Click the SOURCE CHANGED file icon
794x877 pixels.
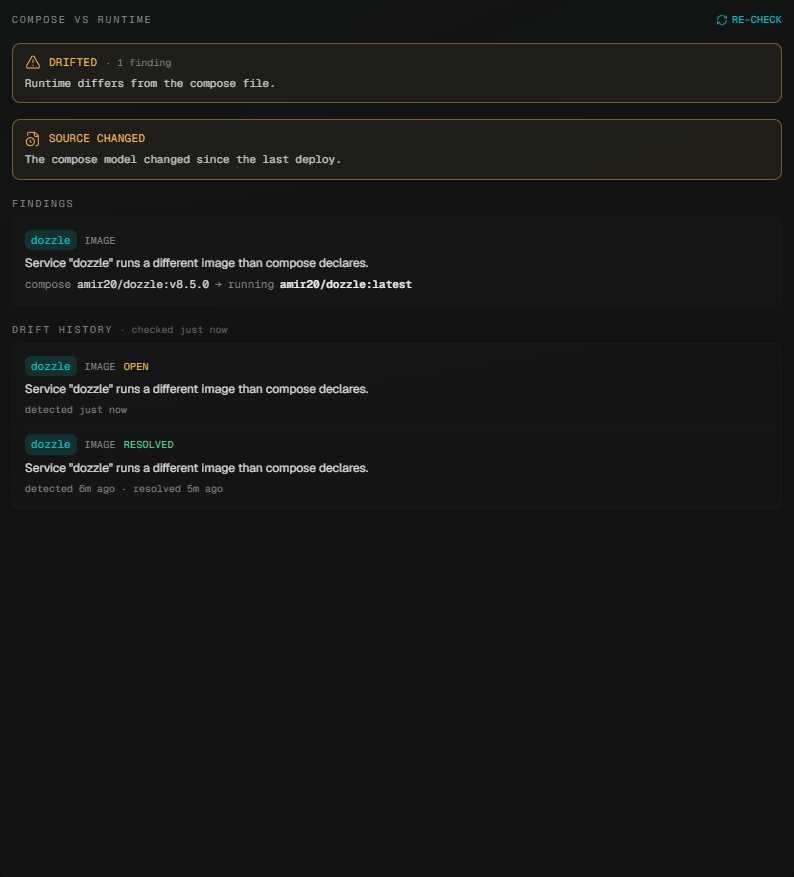33,139
